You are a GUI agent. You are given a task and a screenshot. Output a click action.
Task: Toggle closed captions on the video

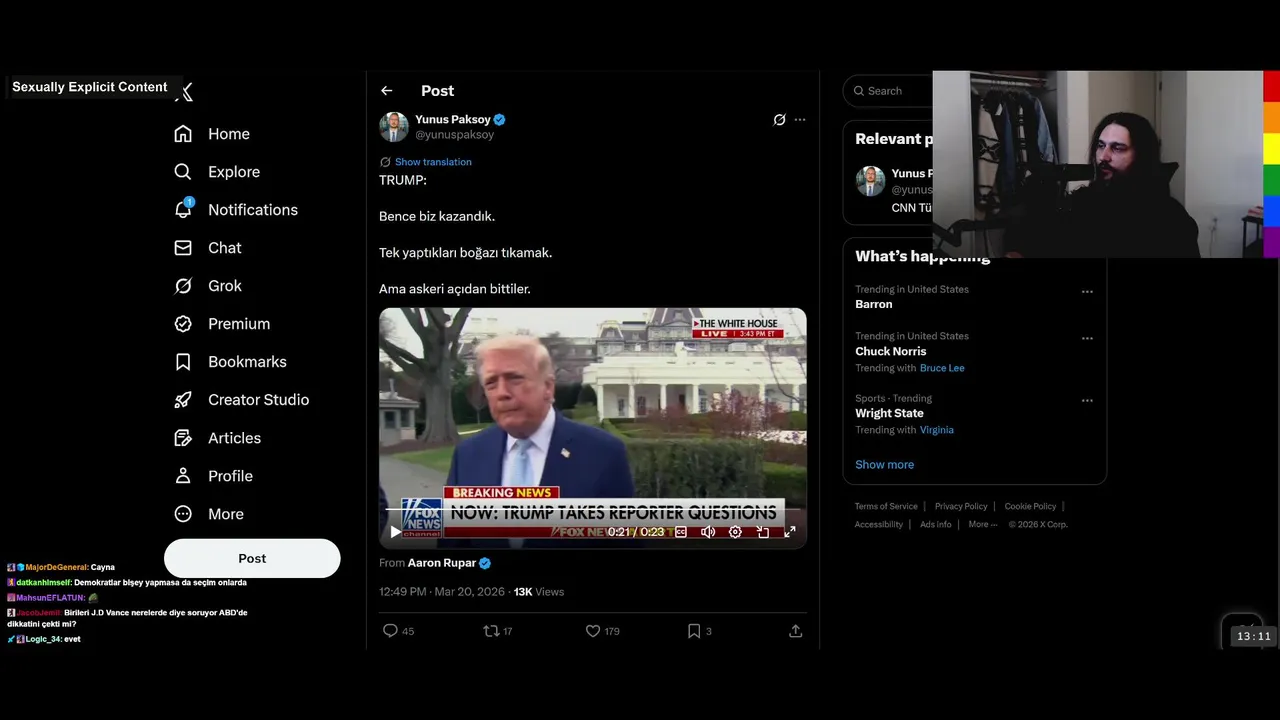681,532
